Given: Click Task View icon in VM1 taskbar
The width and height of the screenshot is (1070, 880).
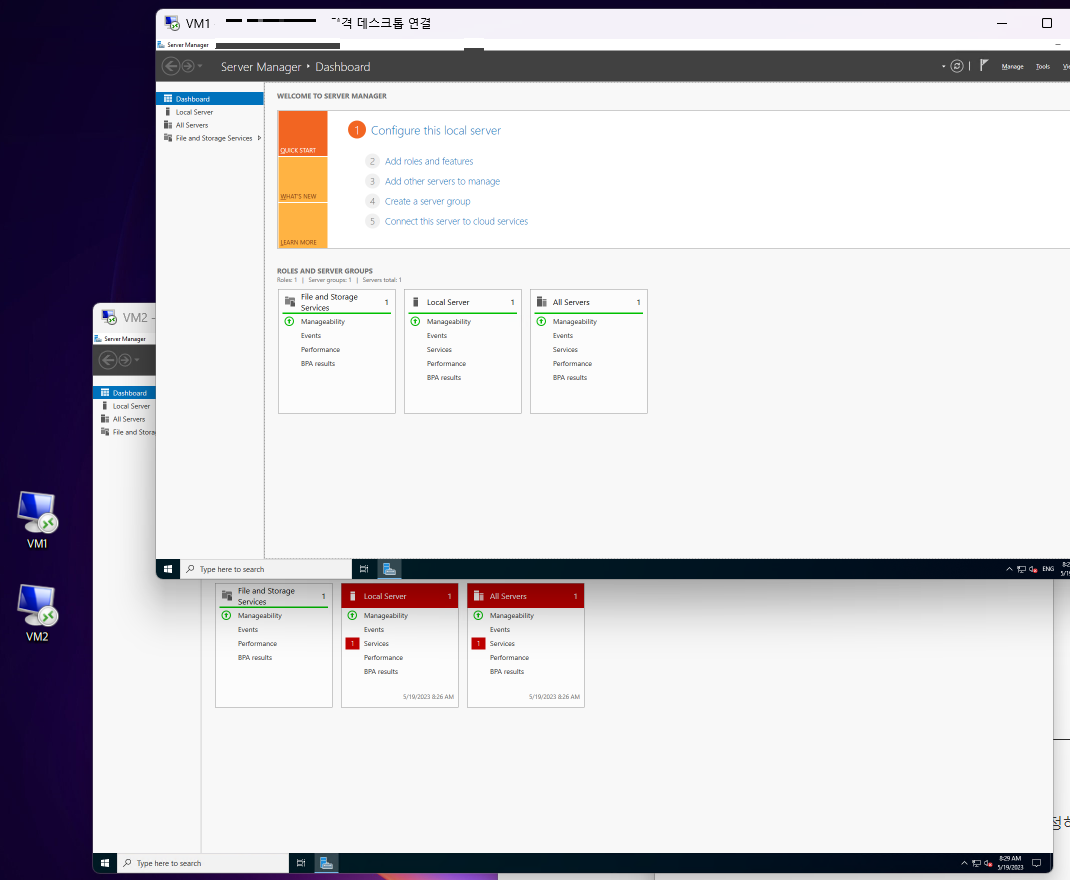Looking at the screenshot, I should pyautogui.click(x=364, y=569).
